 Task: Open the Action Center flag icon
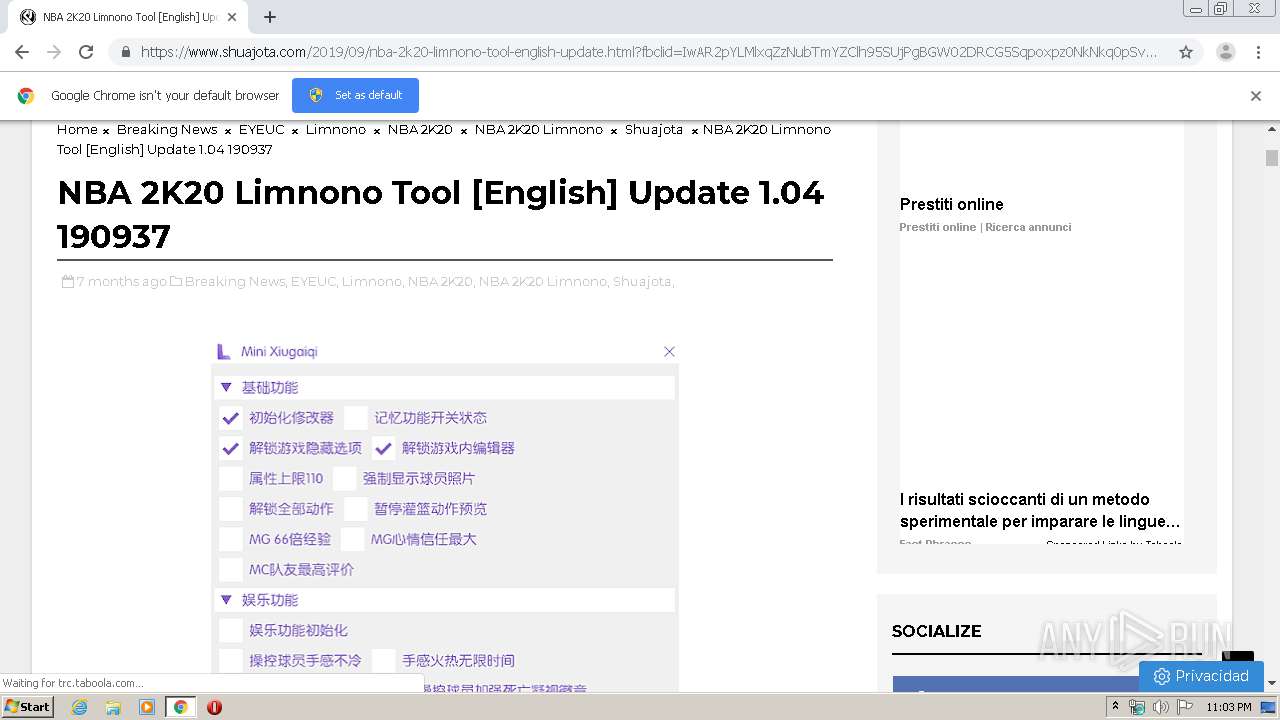(x=1185, y=707)
